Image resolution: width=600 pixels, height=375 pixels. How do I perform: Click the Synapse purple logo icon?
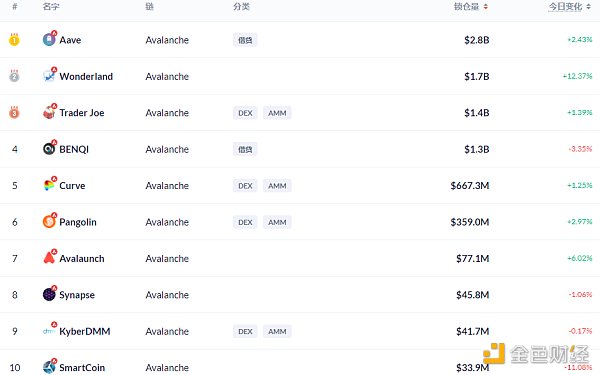click(x=49, y=294)
